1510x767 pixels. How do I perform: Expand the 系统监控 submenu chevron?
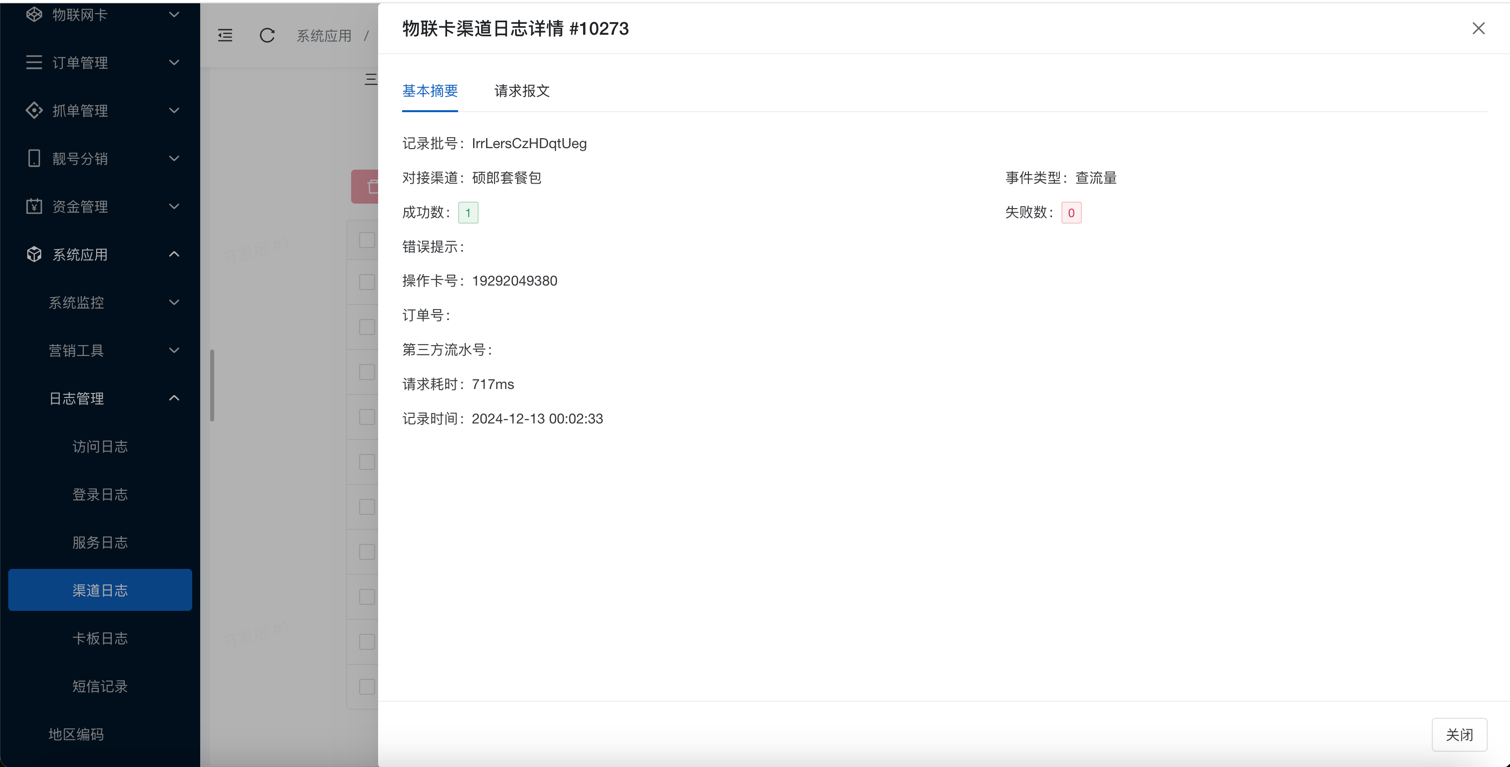tap(174, 302)
